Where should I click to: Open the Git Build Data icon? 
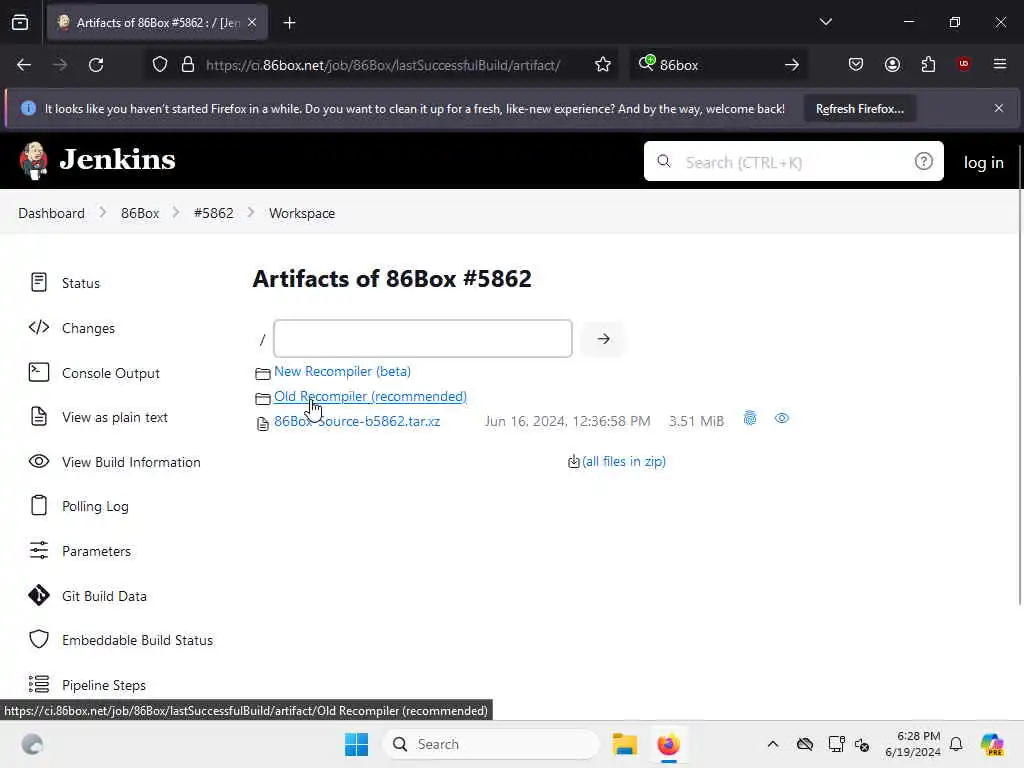click(x=39, y=595)
